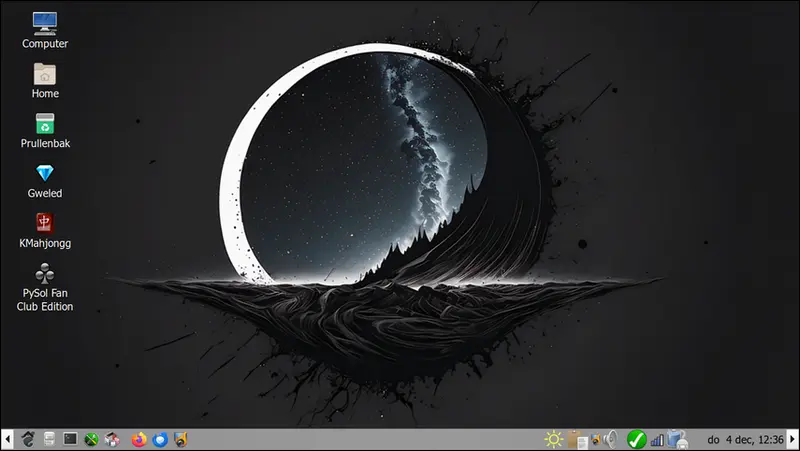800x451 pixels.
Task: Collapse panel with right edge arrow
Action: point(792,439)
